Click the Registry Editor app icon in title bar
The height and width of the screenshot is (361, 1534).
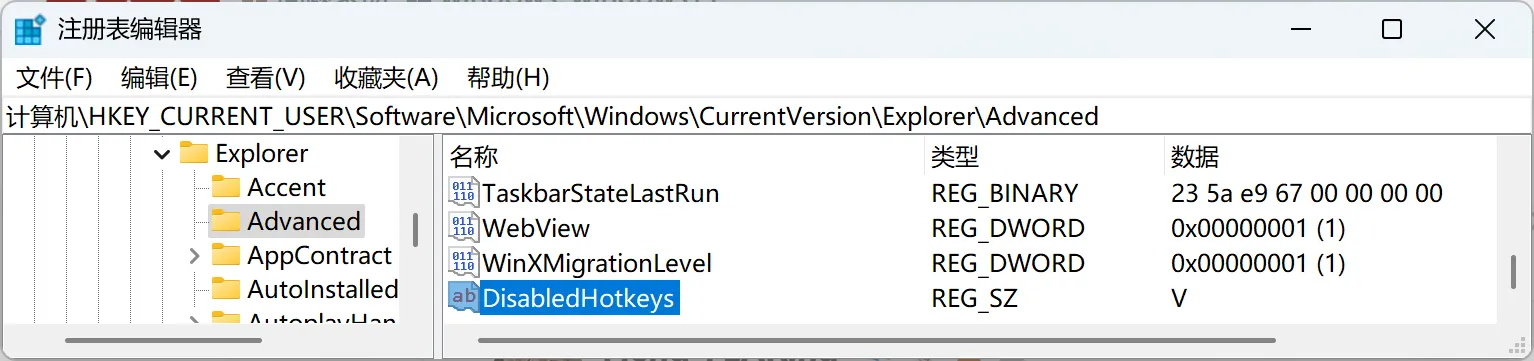[x=29, y=30]
